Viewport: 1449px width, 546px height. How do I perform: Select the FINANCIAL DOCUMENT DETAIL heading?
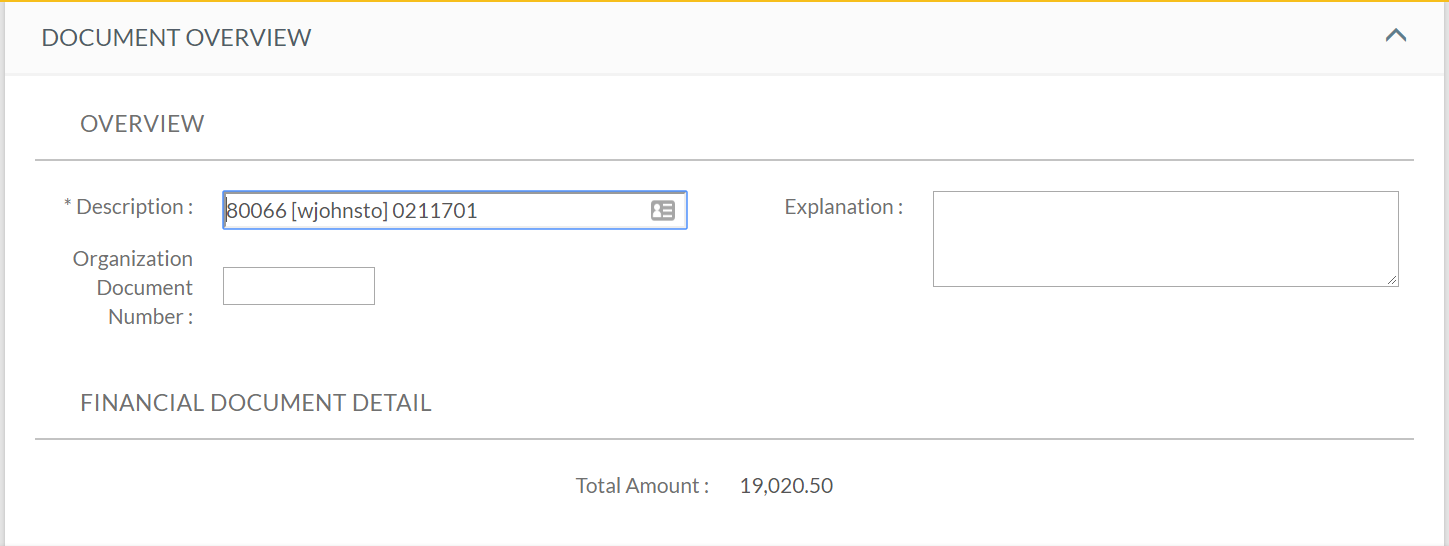tap(256, 403)
